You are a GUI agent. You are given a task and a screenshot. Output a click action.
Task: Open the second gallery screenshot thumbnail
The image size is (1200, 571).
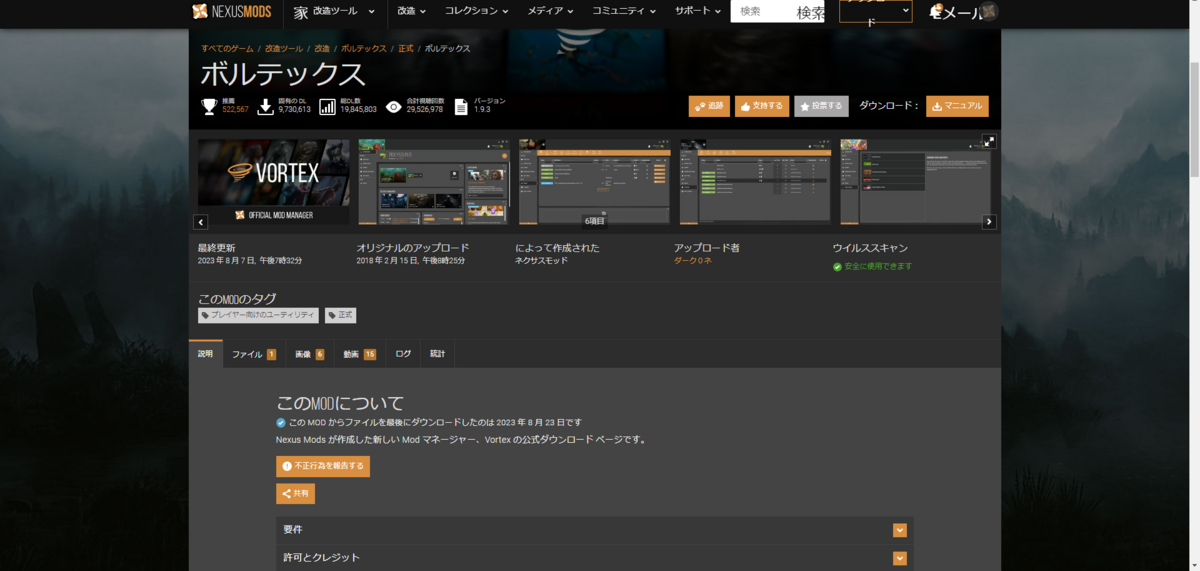(434, 181)
